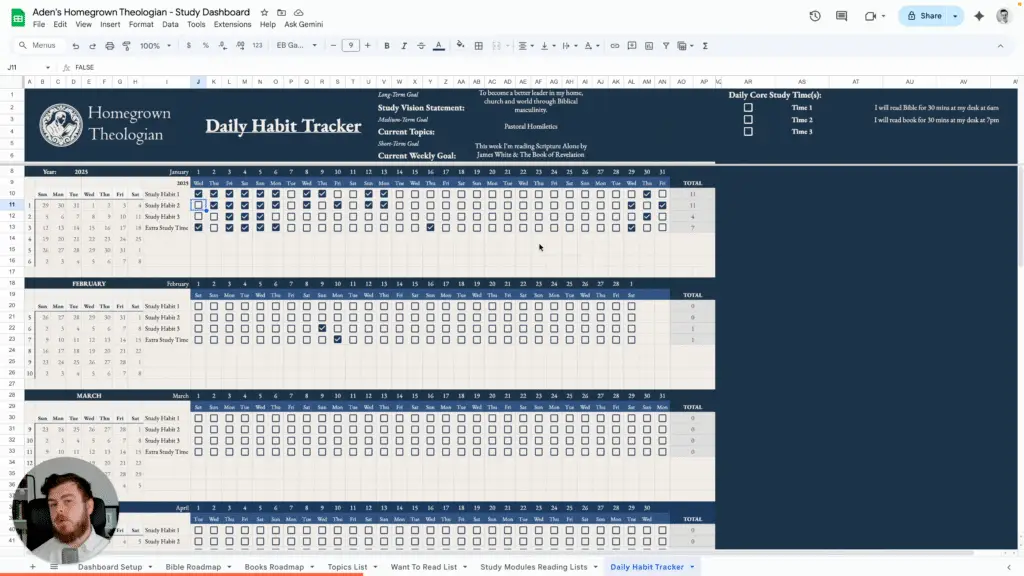Expand the font family dropdown
1024x576 pixels.
[297, 46]
